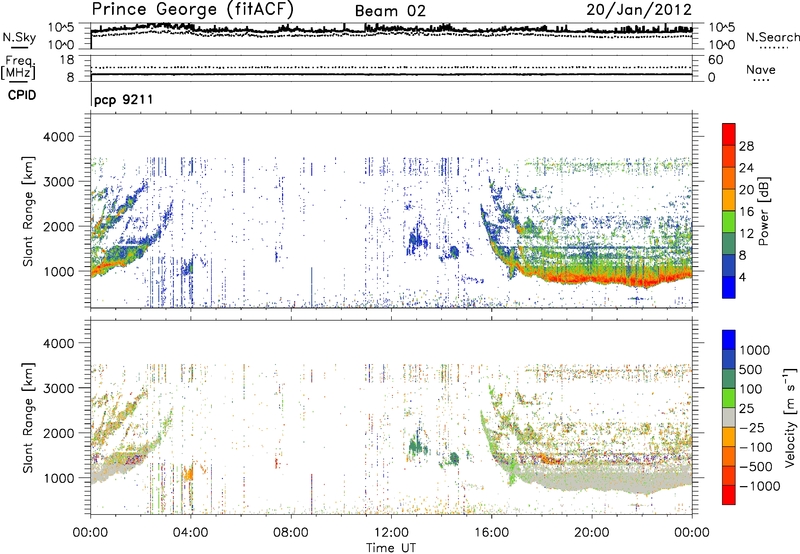Click the '4' power colorbar tick value
Viewport: 800px width, 554px height.
click(x=742, y=277)
